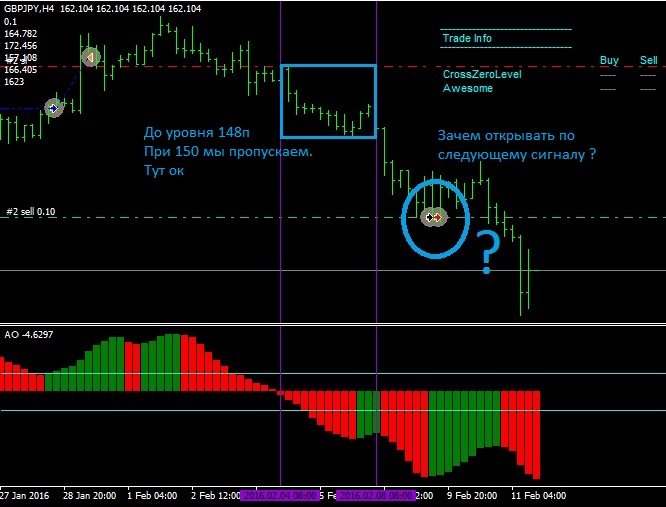The height and width of the screenshot is (507, 666).
Task: Click the '27 Jan 2016' time axis label
Action: click(x=25, y=496)
